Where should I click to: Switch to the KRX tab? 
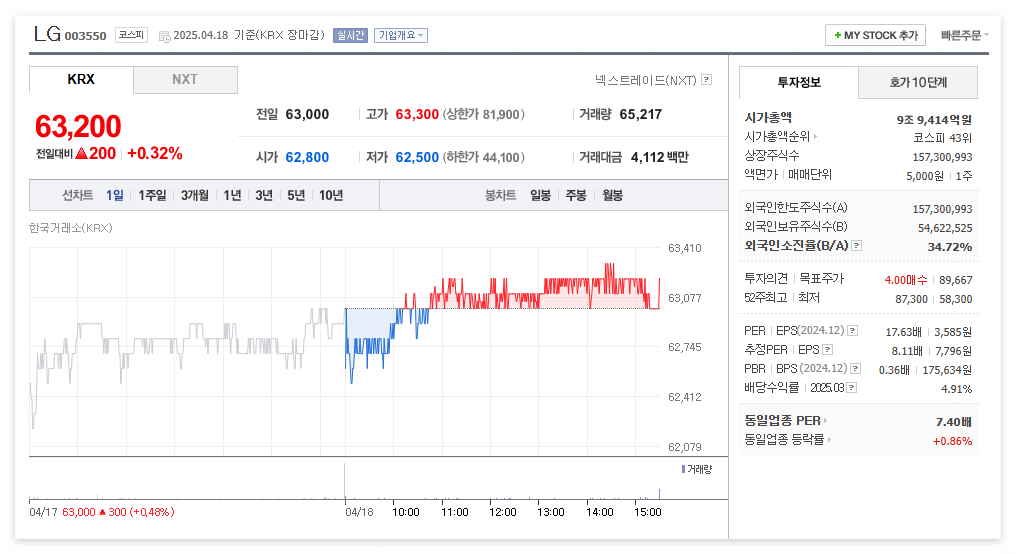click(81, 80)
